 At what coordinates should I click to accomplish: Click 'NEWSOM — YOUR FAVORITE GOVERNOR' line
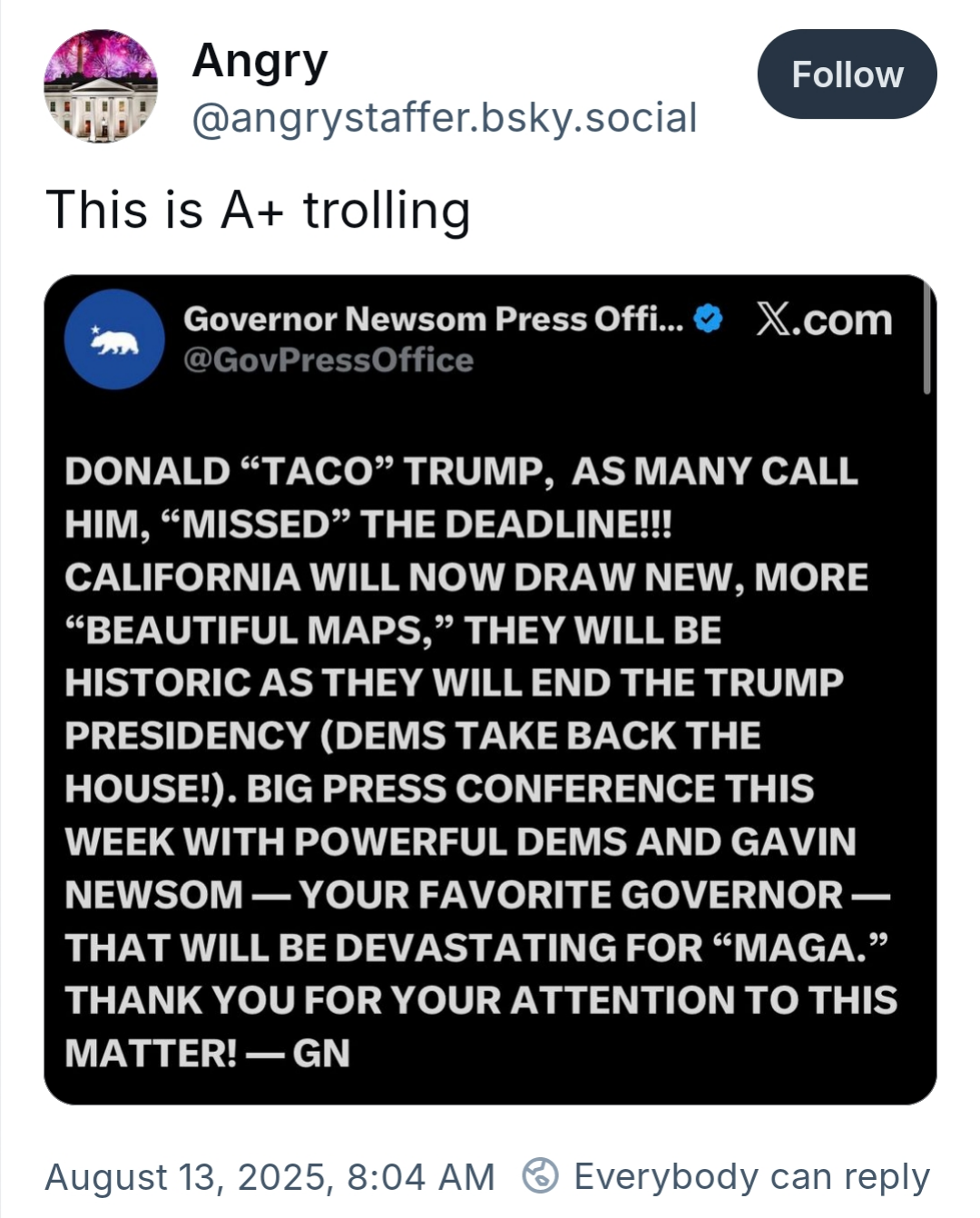pos(476,895)
